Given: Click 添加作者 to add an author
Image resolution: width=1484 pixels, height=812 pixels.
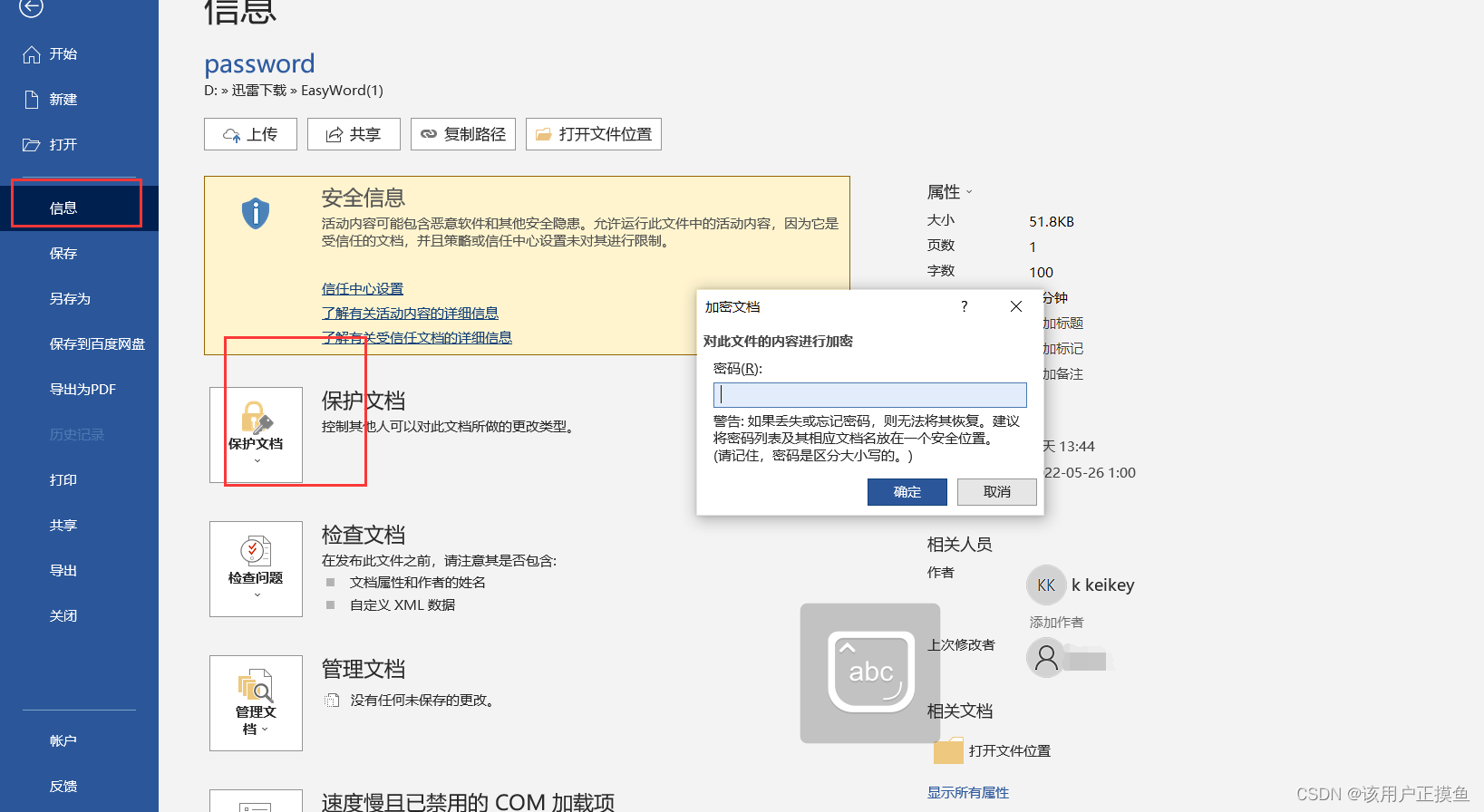Looking at the screenshot, I should pos(1057,623).
